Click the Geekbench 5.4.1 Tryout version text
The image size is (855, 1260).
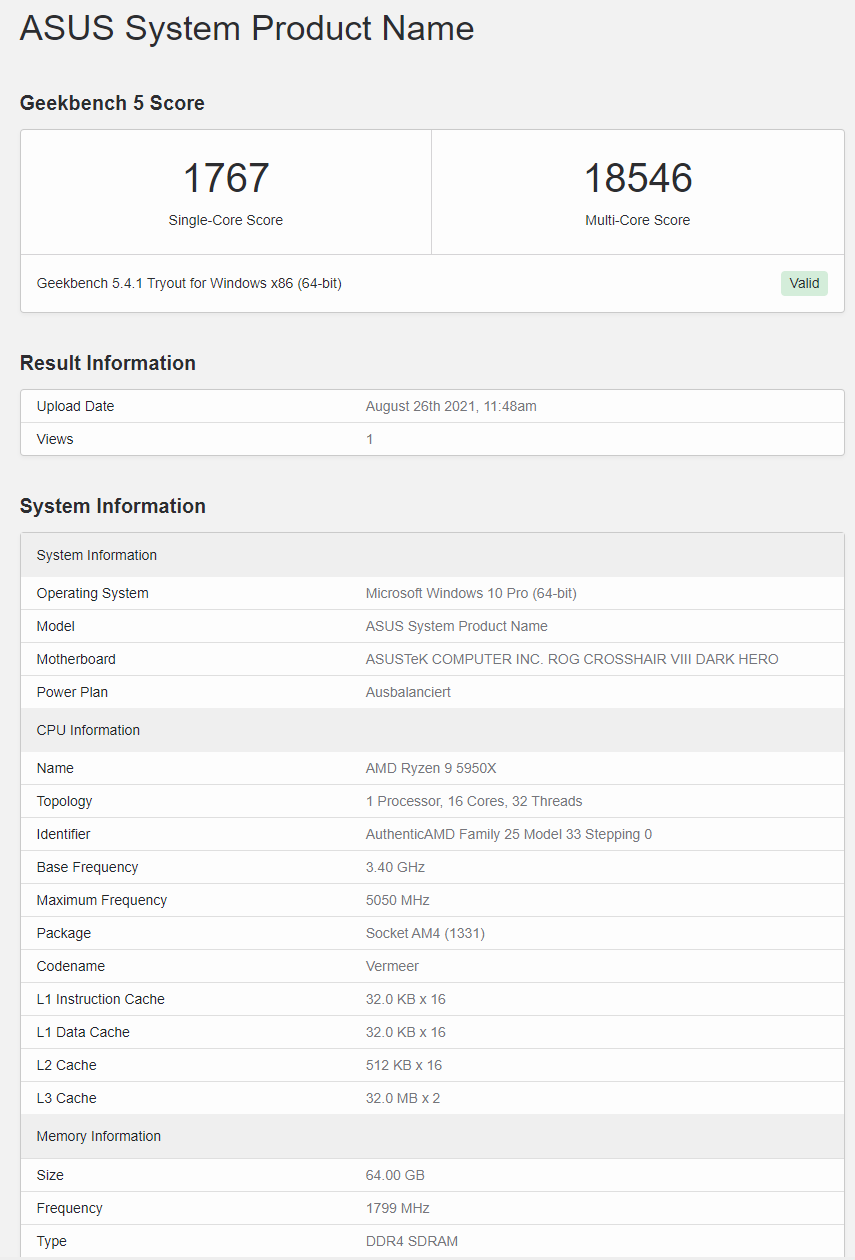point(189,283)
